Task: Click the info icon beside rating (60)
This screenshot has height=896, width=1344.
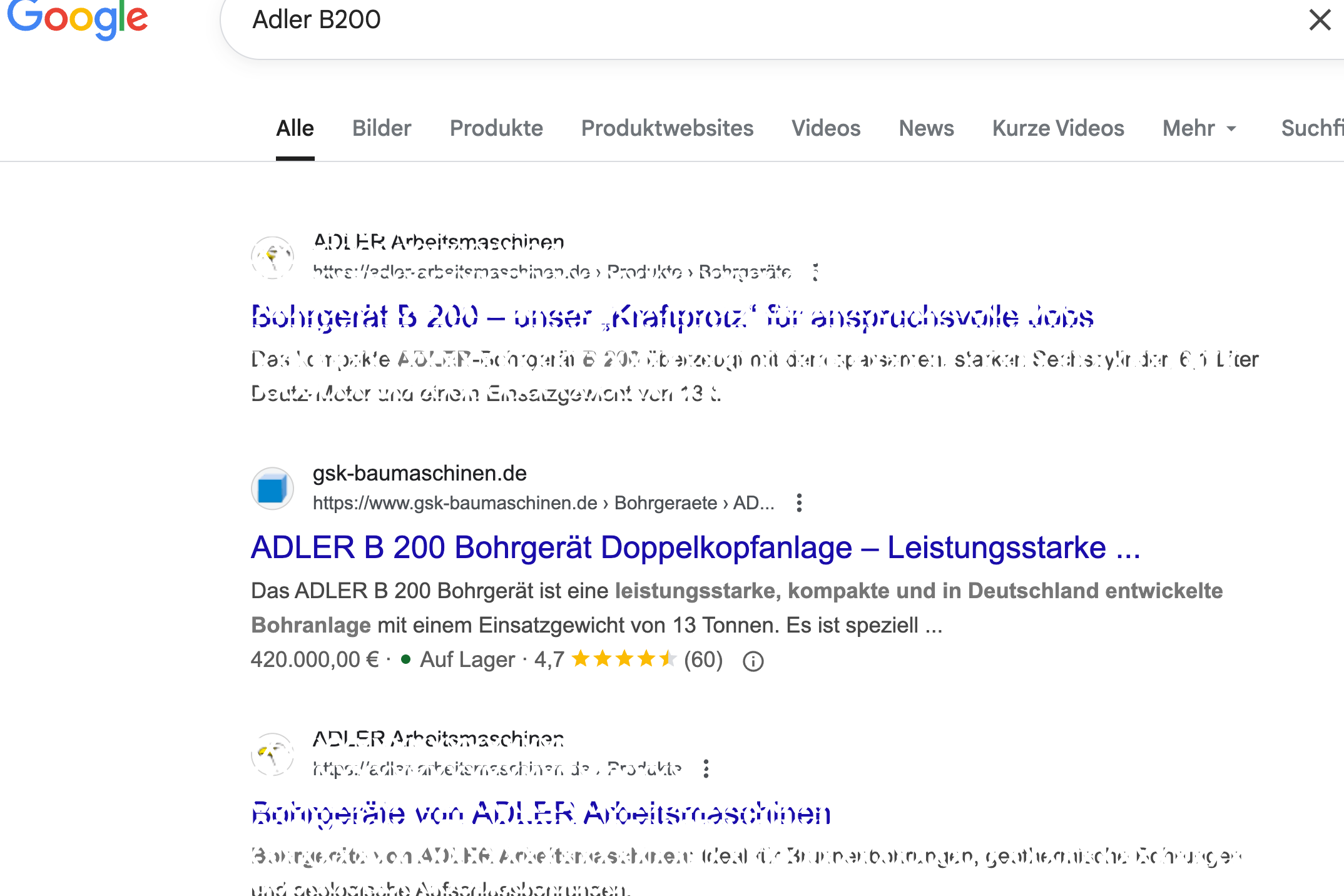Action: click(753, 661)
